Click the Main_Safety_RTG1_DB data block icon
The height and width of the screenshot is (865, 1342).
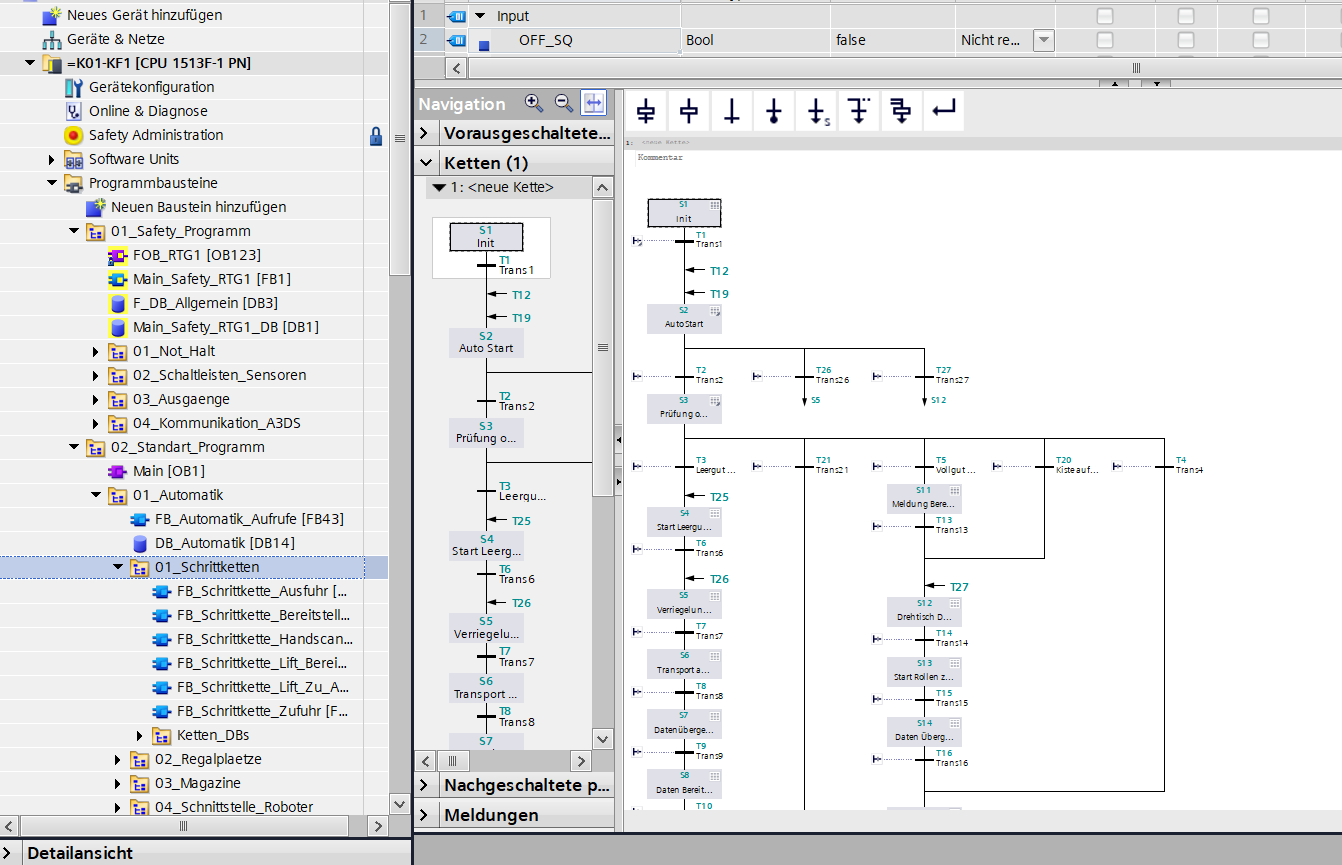point(117,327)
